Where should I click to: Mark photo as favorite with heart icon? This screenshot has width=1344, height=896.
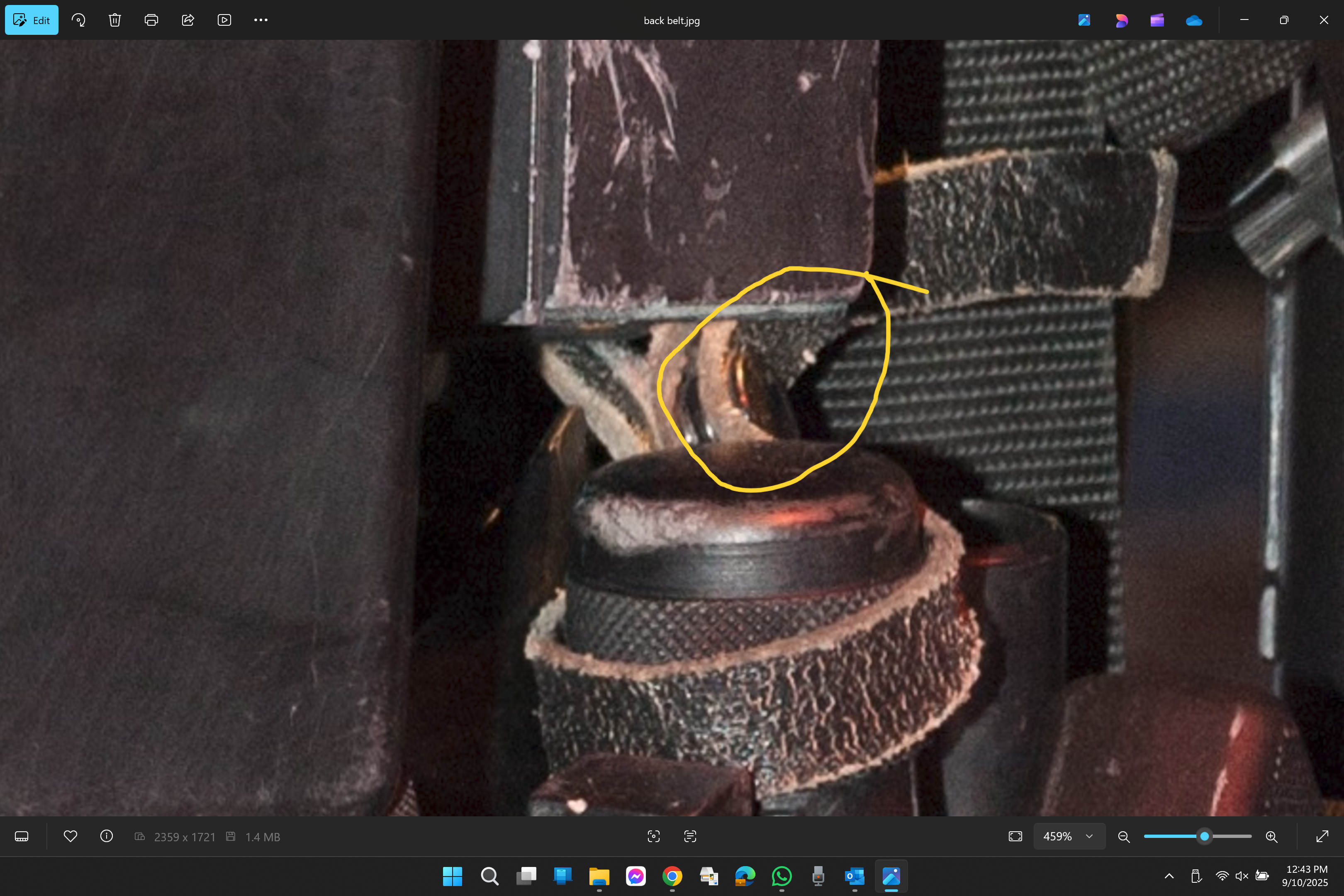coord(70,837)
